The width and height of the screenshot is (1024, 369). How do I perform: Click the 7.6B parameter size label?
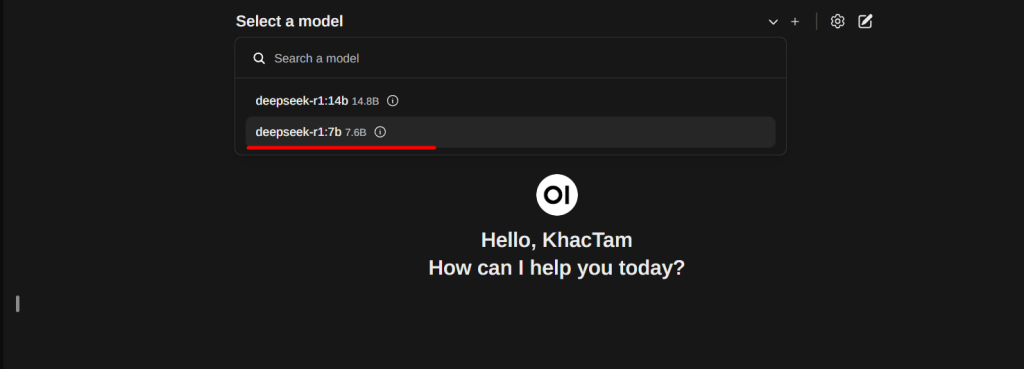coord(356,133)
